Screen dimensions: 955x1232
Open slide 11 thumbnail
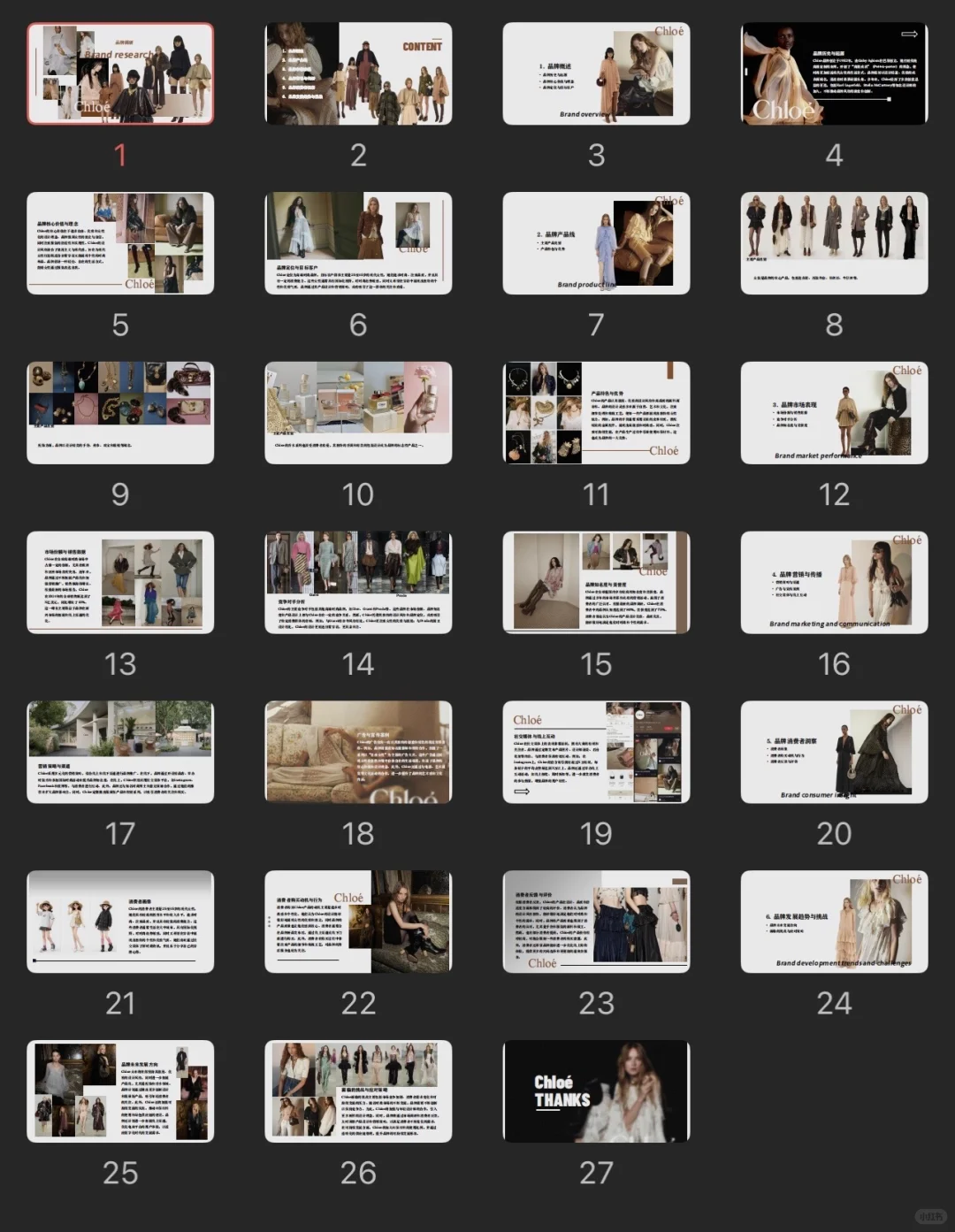596,413
